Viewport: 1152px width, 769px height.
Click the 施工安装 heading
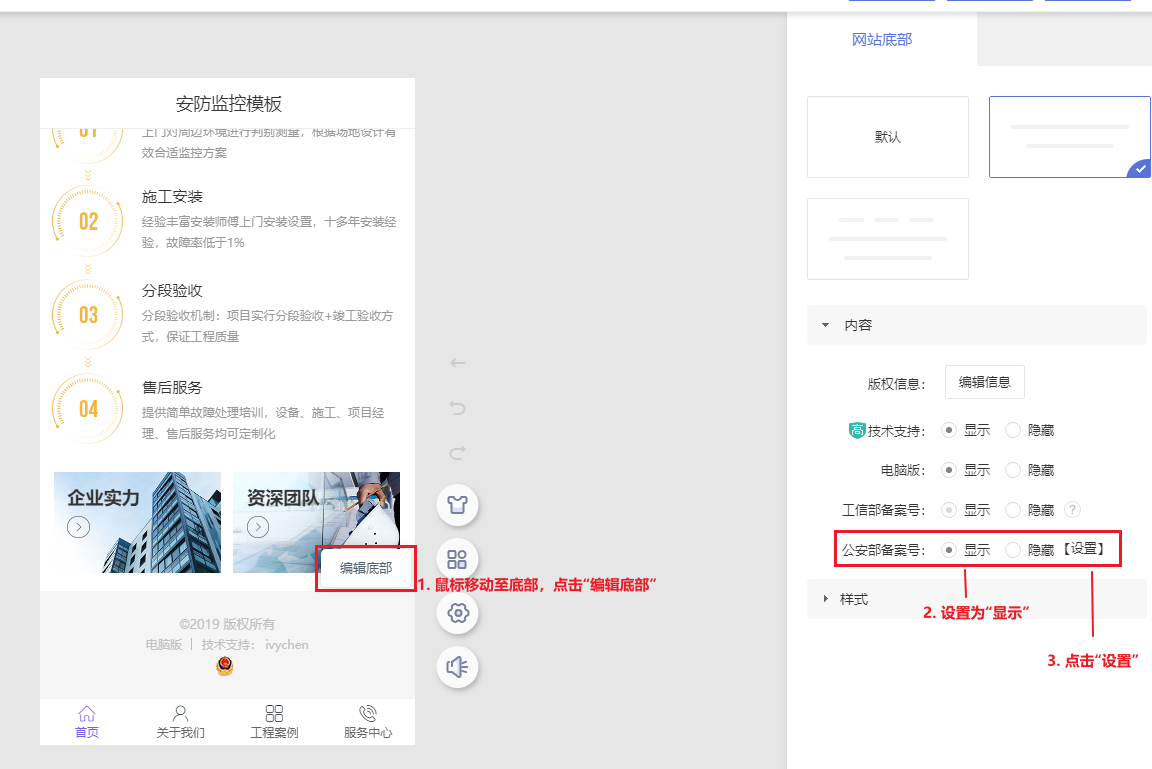coord(172,197)
